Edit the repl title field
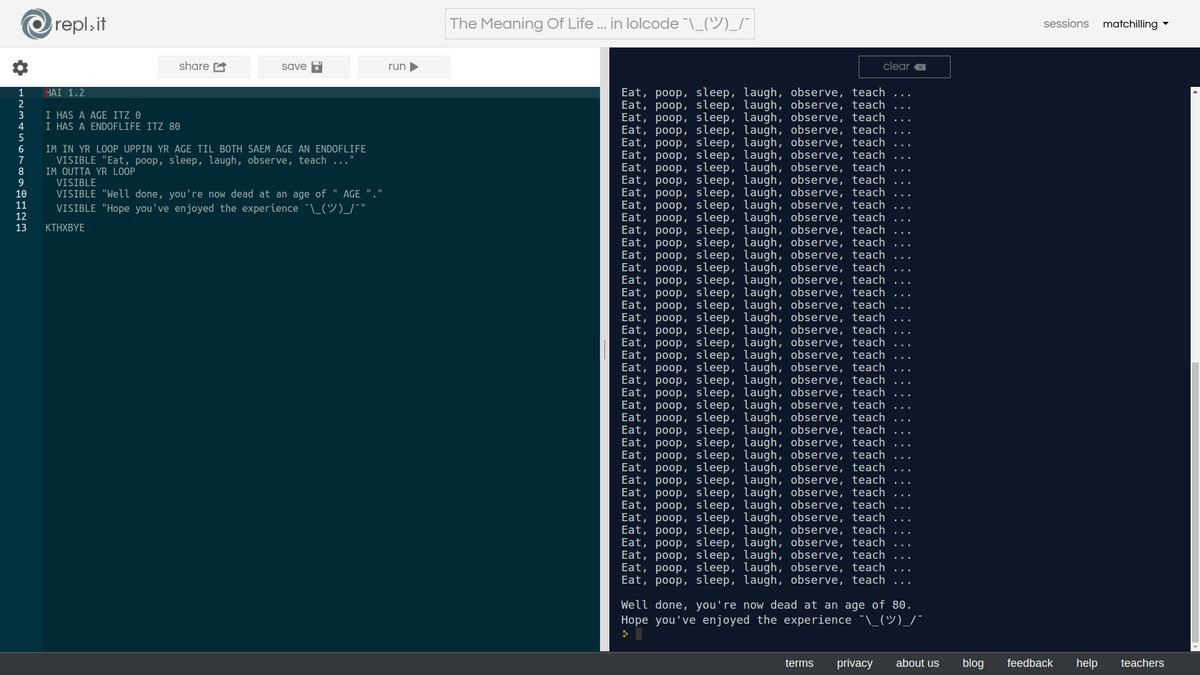 pos(599,23)
